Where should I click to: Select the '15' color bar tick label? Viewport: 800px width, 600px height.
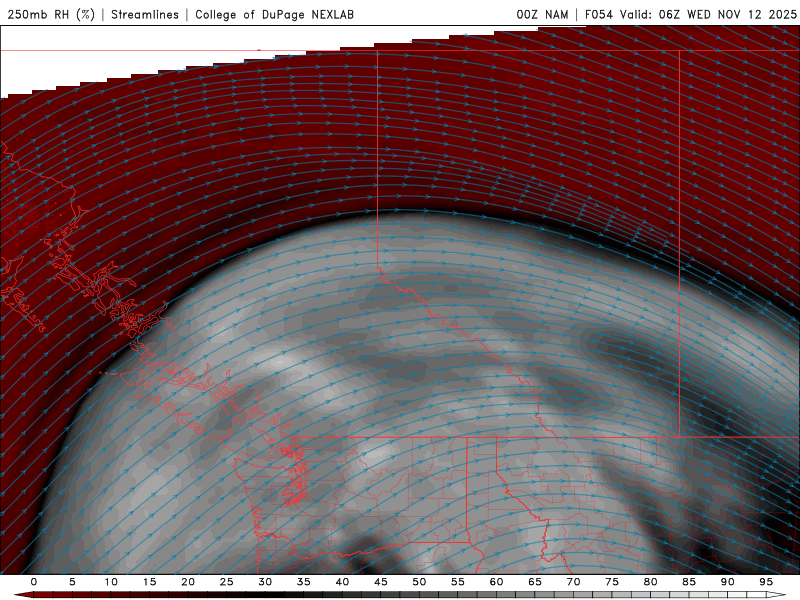(x=149, y=582)
